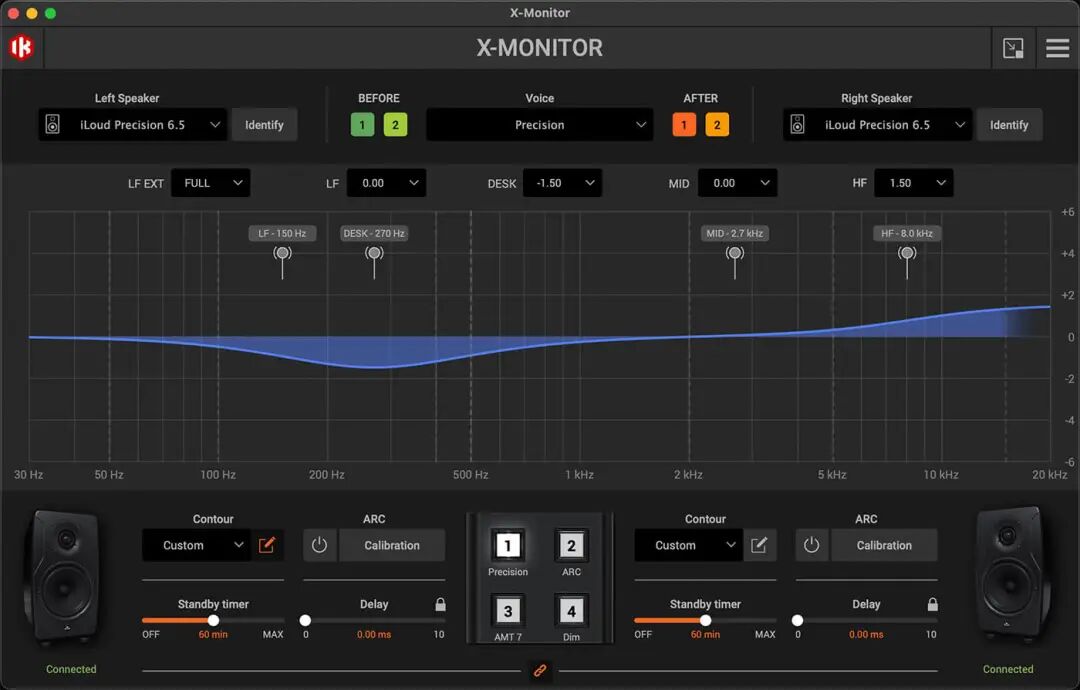Image resolution: width=1080 pixels, height=690 pixels.
Task: Click the right Delay lock icon
Action: click(933, 605)
